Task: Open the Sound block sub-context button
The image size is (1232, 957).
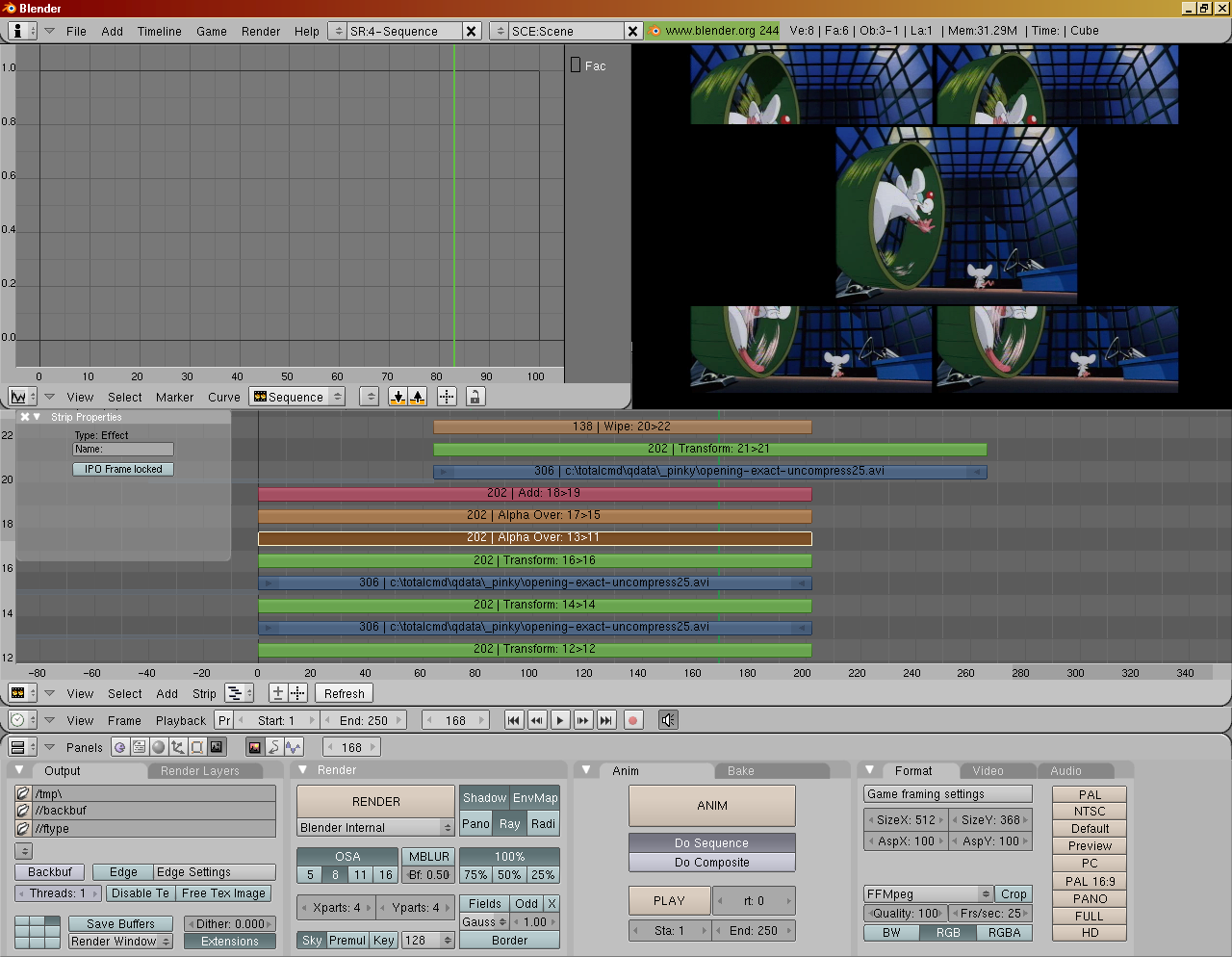Action: [294, 747]
